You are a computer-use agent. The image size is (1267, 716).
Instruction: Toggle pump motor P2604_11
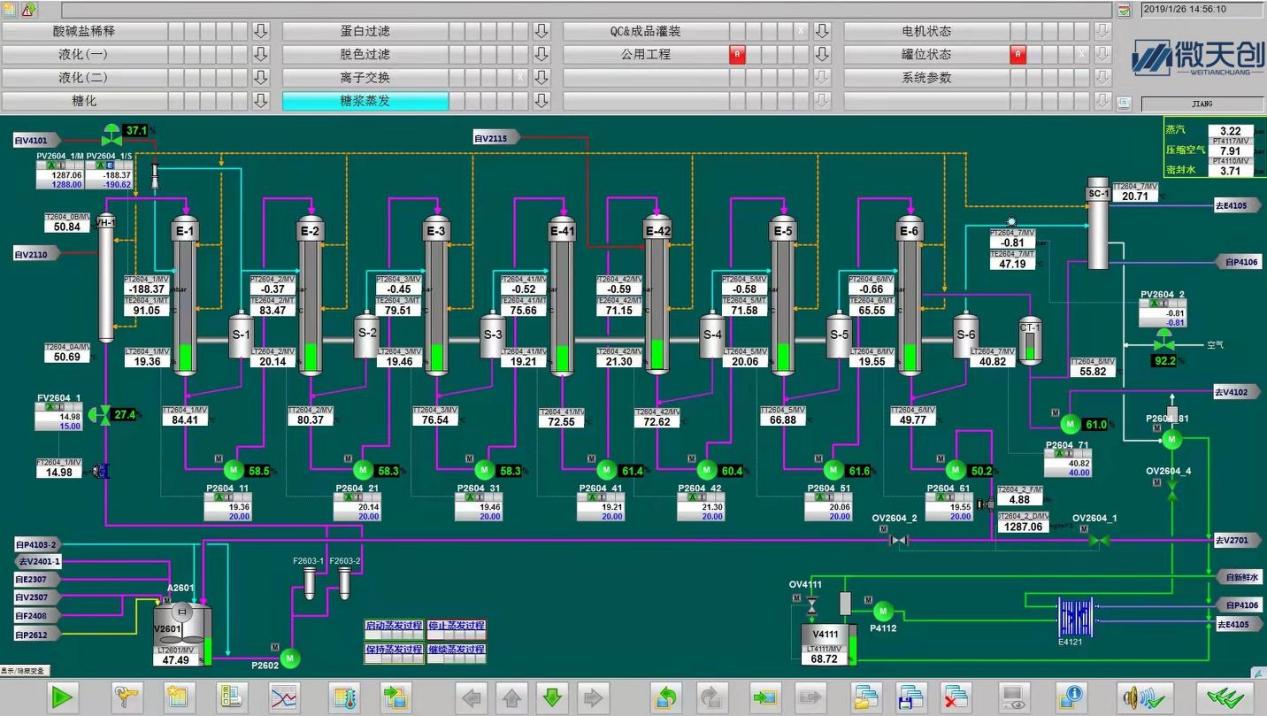pos(232,469)
